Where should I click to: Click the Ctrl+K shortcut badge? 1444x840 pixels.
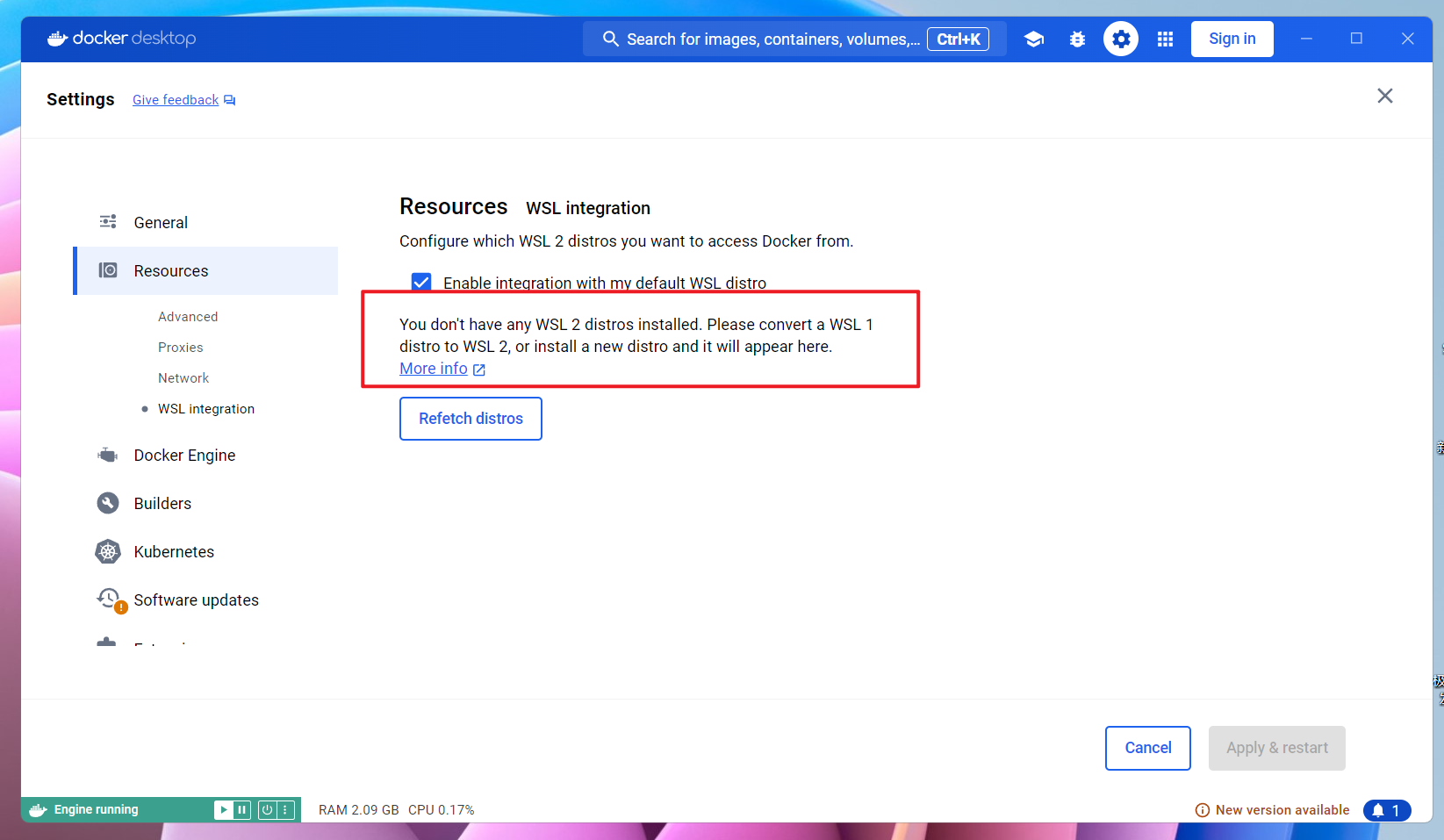[959, 39]
